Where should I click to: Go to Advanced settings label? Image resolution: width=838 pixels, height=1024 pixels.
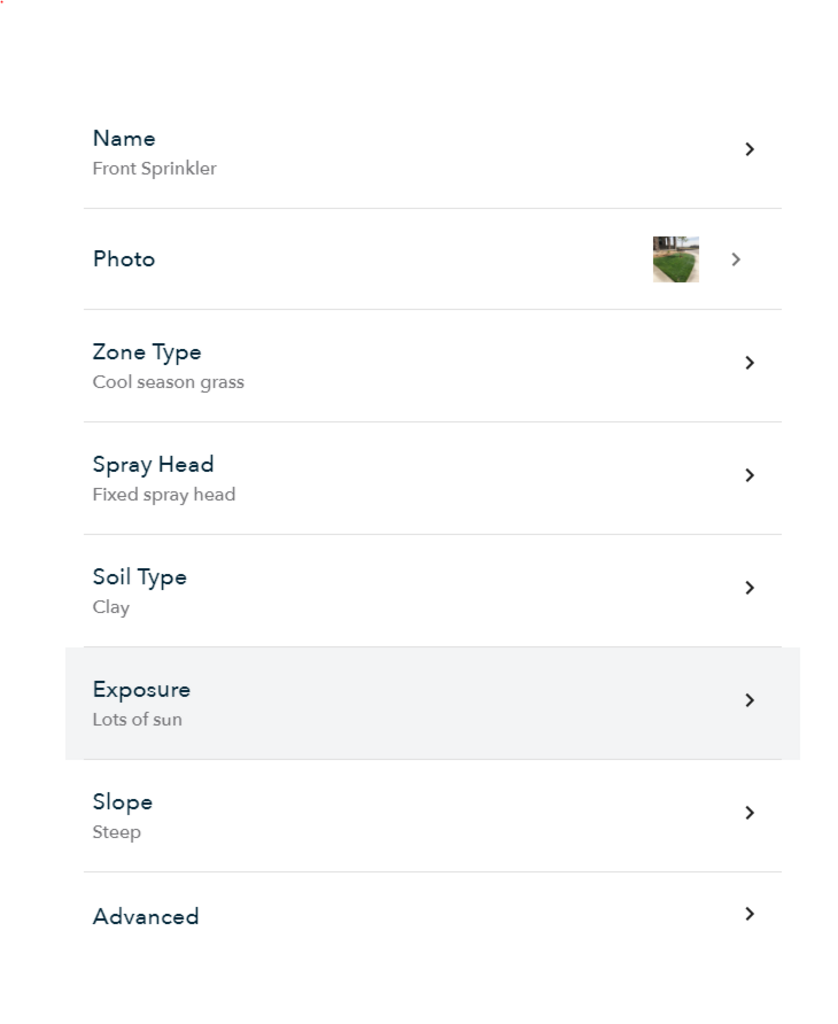[x=146, y=916]
